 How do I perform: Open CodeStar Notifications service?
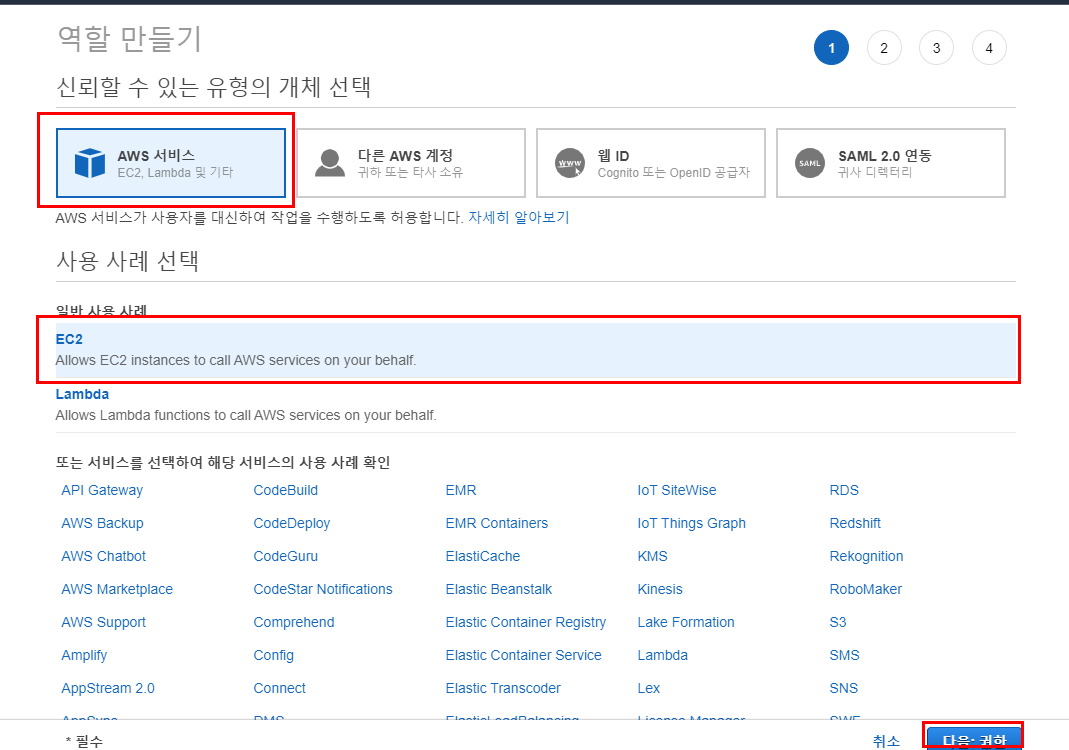point(323,589)
